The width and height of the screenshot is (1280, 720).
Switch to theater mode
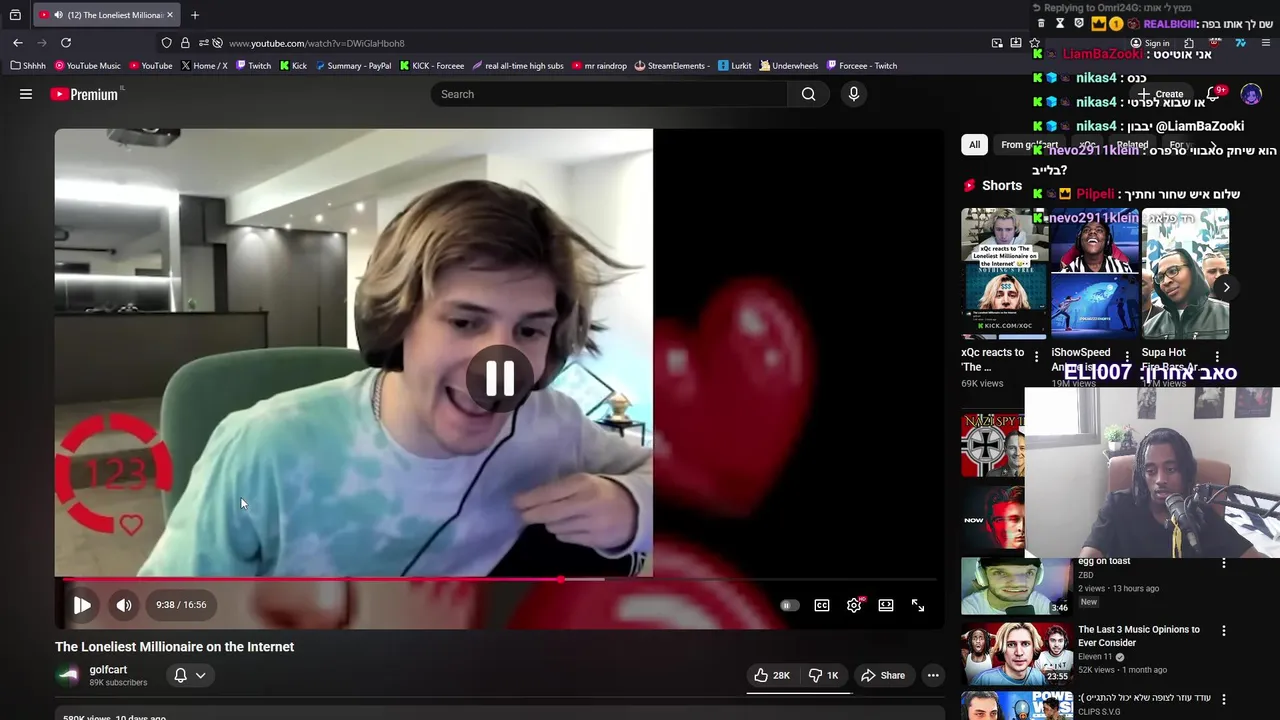pos(886,605)
